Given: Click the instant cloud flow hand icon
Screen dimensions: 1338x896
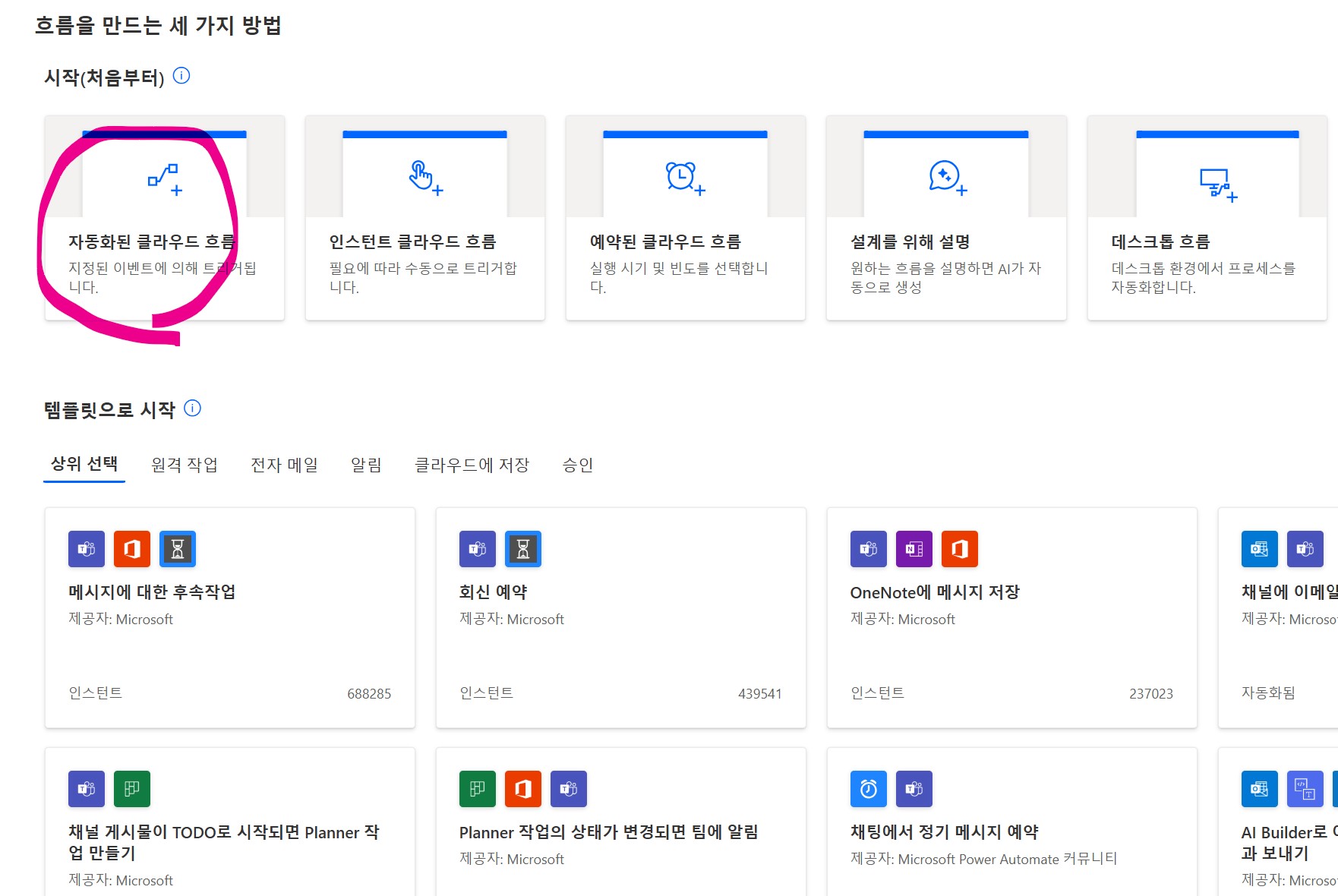Looking at the screenshot, I should pyautogui.click(x=425, y=178).
